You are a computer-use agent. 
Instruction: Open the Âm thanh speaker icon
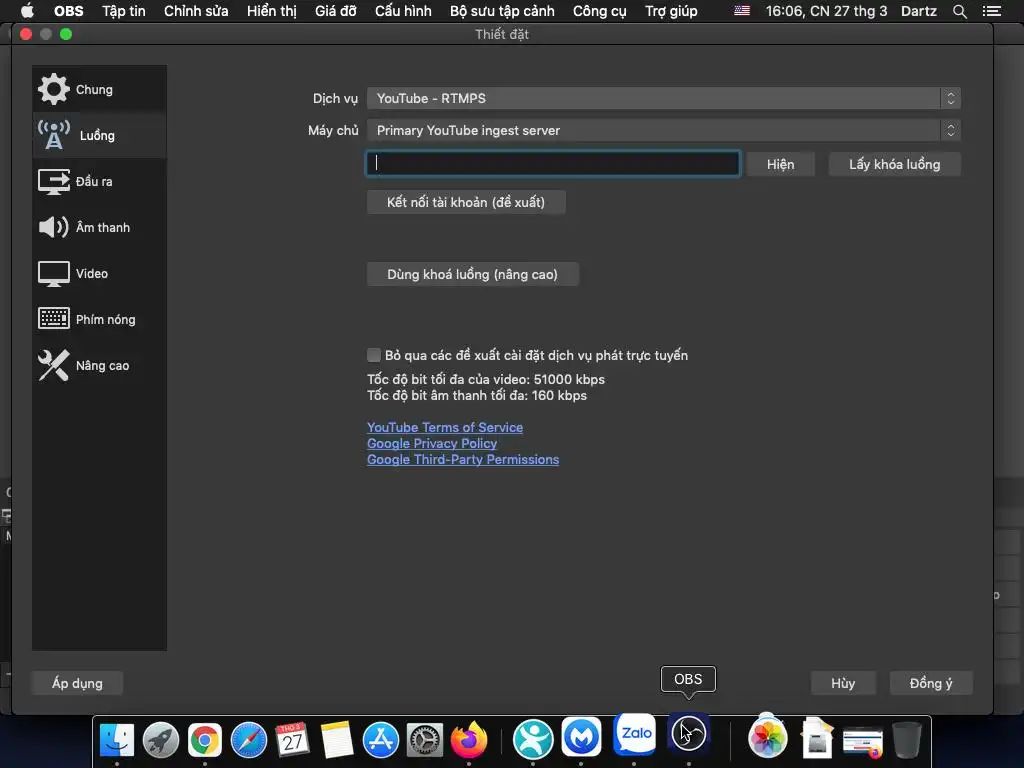tap(54, 227)
